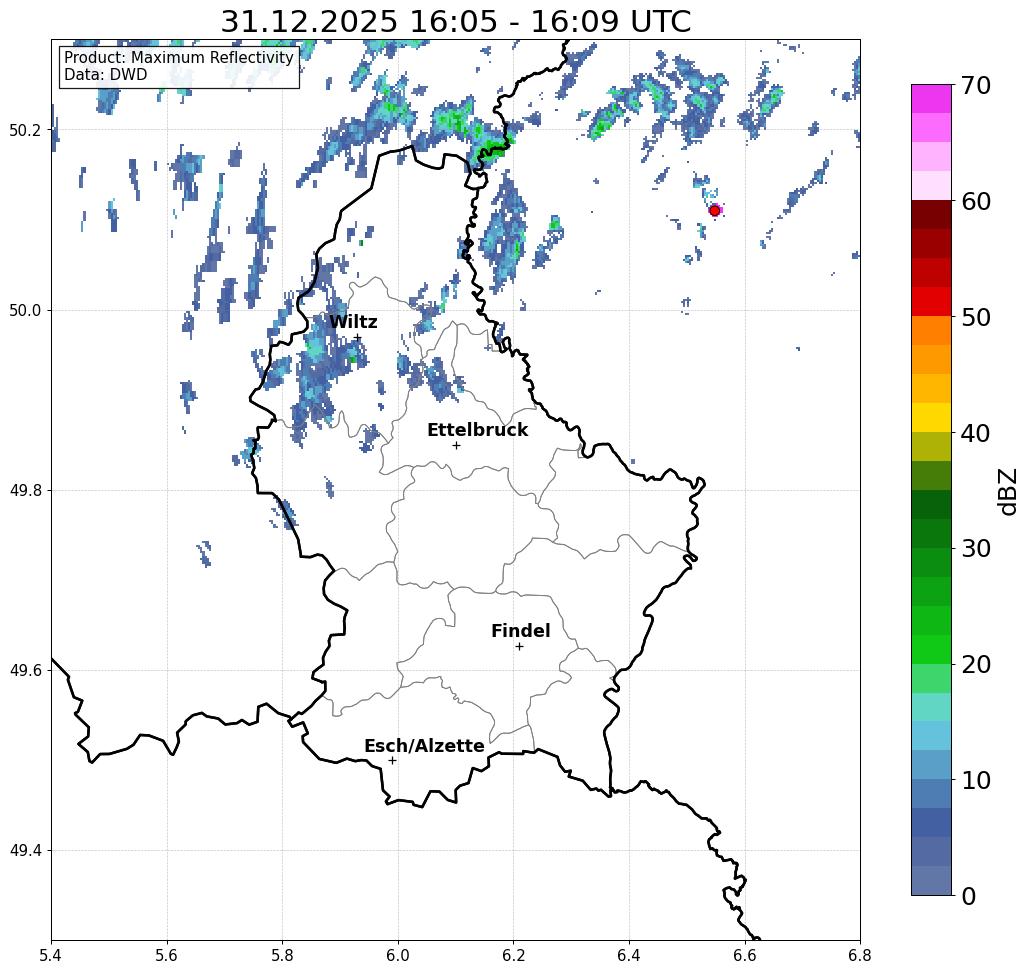Click the longitude tick label 5.8
The image size is (1029, 973).
(282, 955)
